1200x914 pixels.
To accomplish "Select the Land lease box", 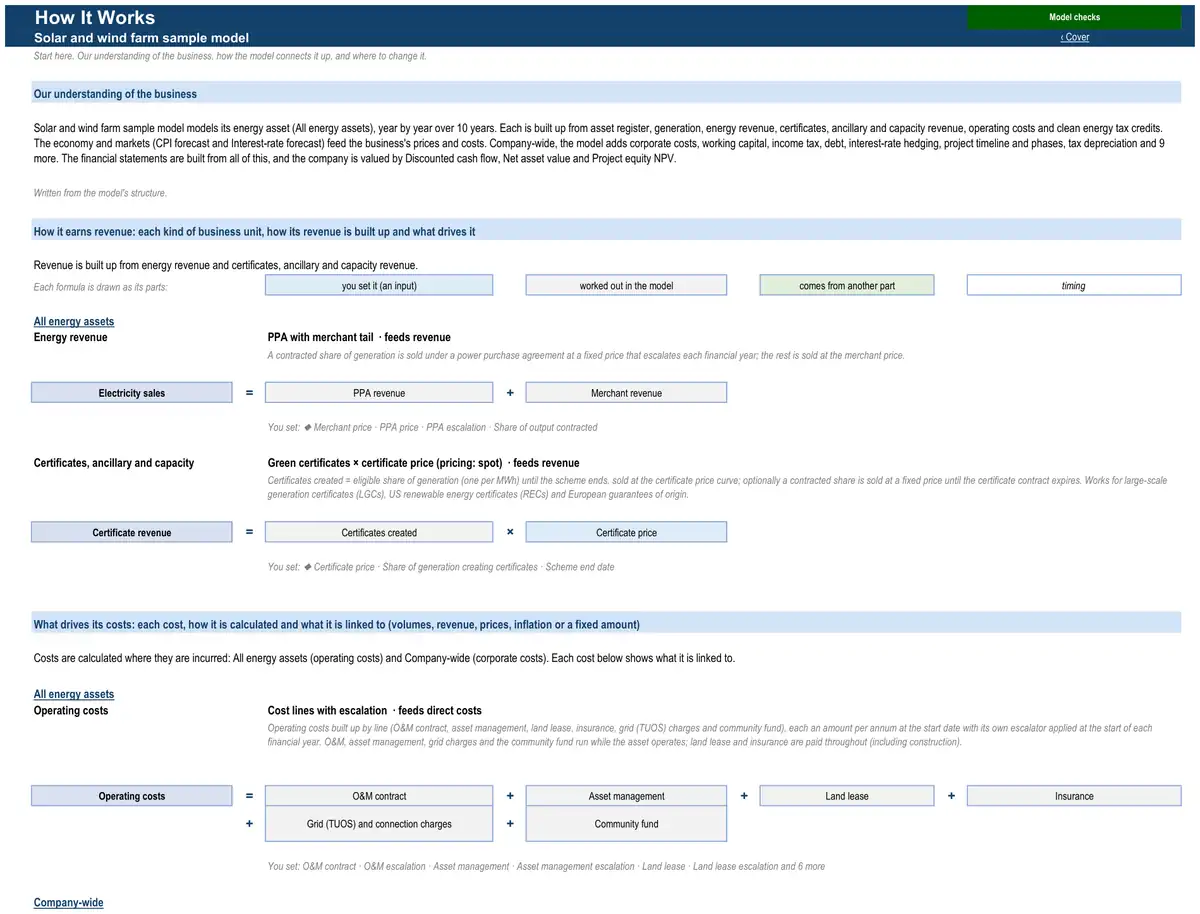I will coord(847,796).
